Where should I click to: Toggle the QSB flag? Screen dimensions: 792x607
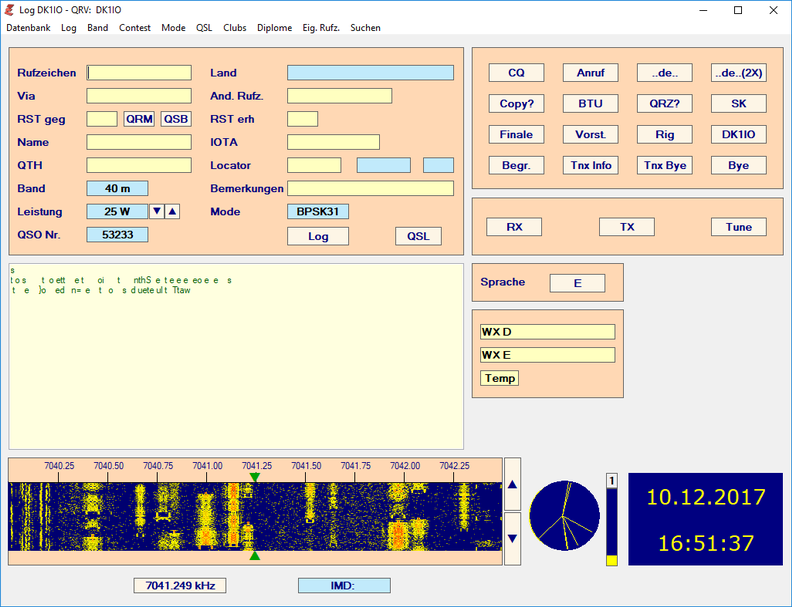(176, 119)
